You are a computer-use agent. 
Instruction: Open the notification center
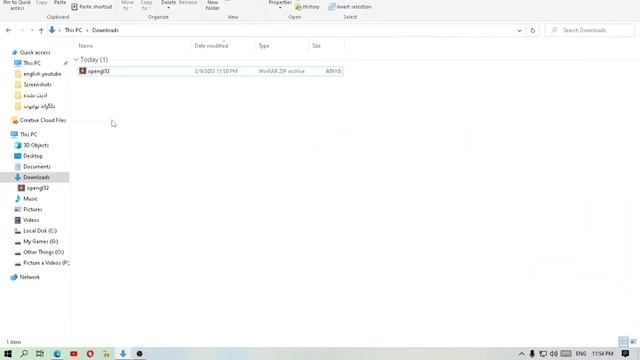pos(625,353)
